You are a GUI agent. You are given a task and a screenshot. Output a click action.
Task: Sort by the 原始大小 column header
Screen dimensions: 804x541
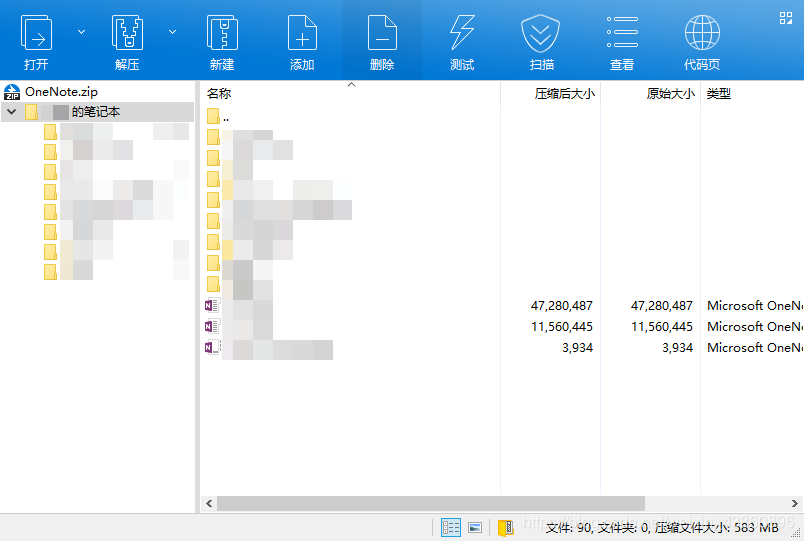[x=670, y=93]
